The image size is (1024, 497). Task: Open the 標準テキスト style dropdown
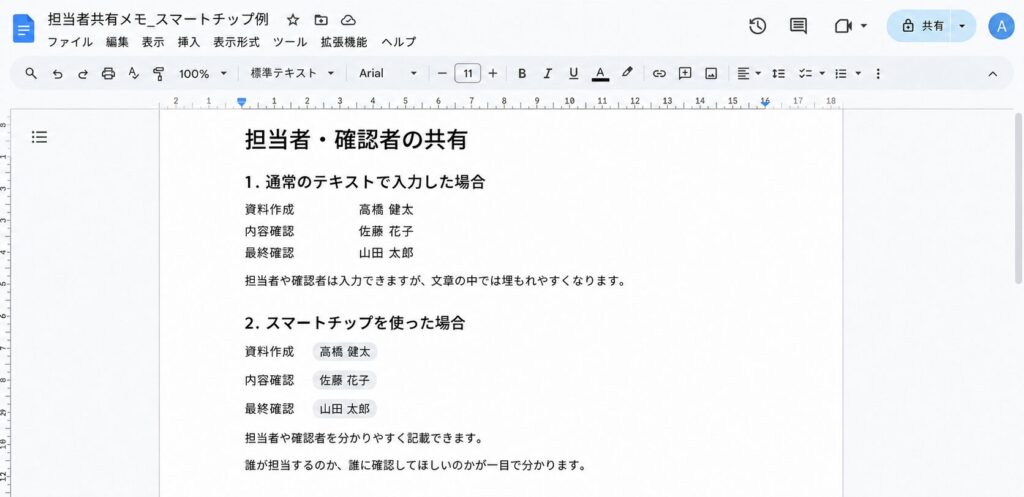[292, 73]
